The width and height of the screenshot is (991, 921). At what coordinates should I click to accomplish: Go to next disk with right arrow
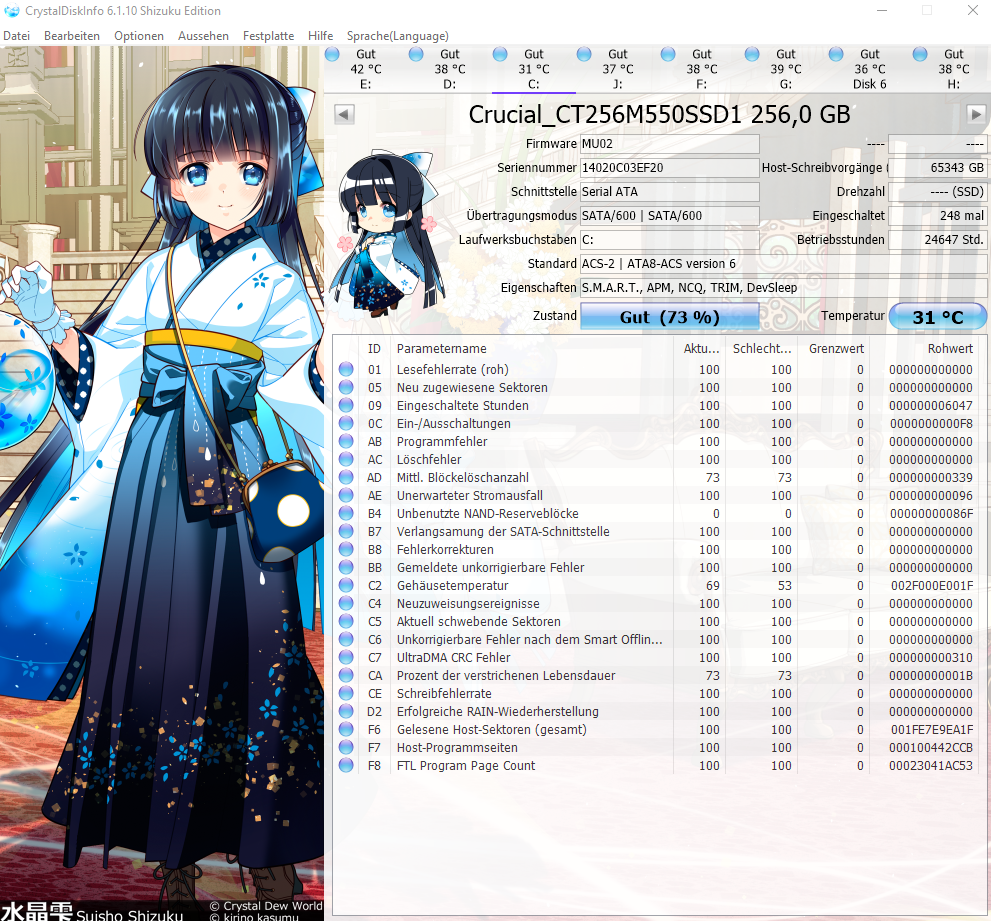tap(976, 114)
